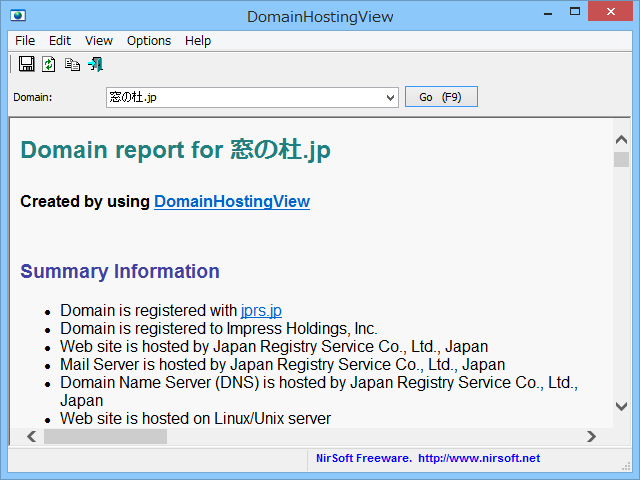Click the 'Domain report for 窓の杜.jp' heading
Image resolution: width=640 pixels, height=480 pixels.
tap(176, 150)
